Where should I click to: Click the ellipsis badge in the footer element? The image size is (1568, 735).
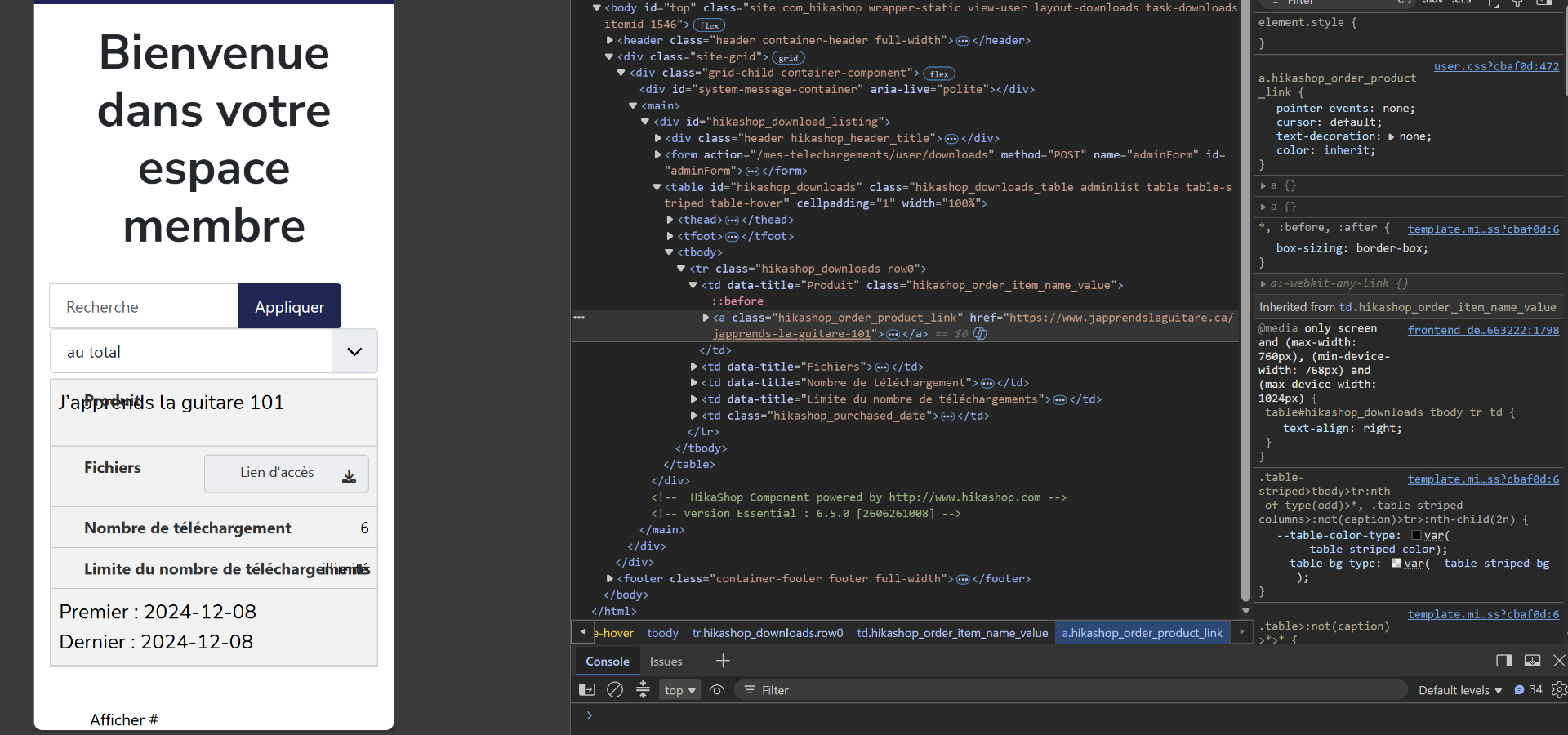[x=963, y=580]
